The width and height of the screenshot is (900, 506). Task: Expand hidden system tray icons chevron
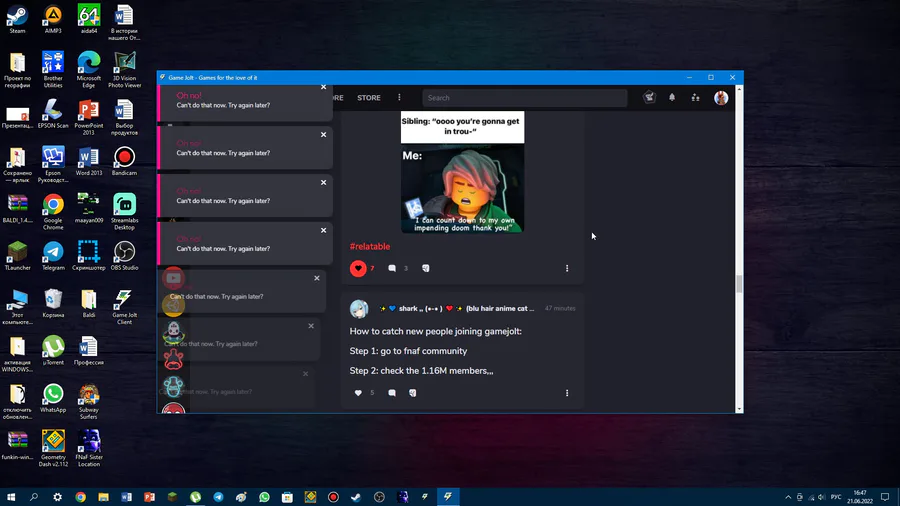pos(788,497)
